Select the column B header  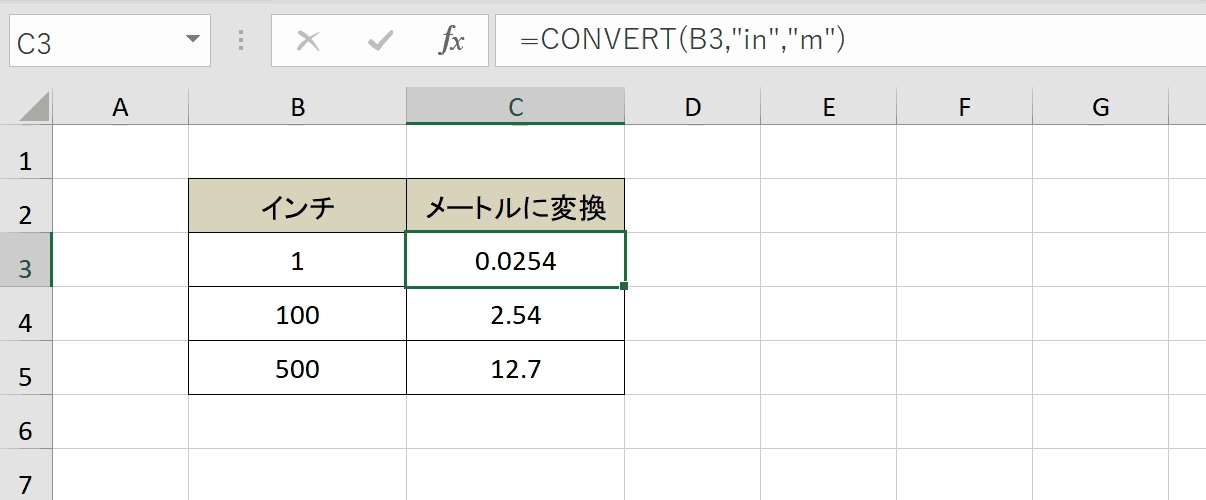(x=298, y=107)
